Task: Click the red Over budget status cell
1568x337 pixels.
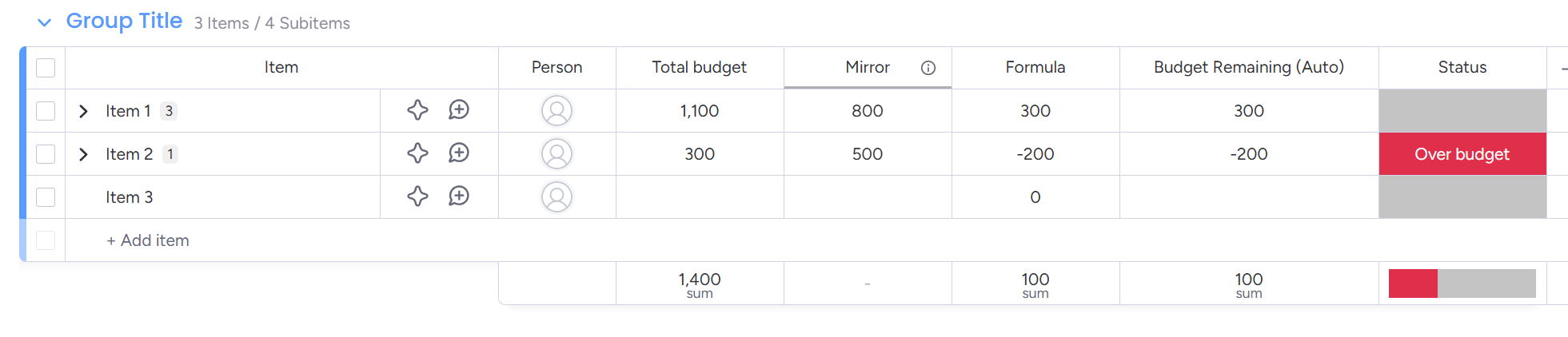Action: (x=1462, y=154)
